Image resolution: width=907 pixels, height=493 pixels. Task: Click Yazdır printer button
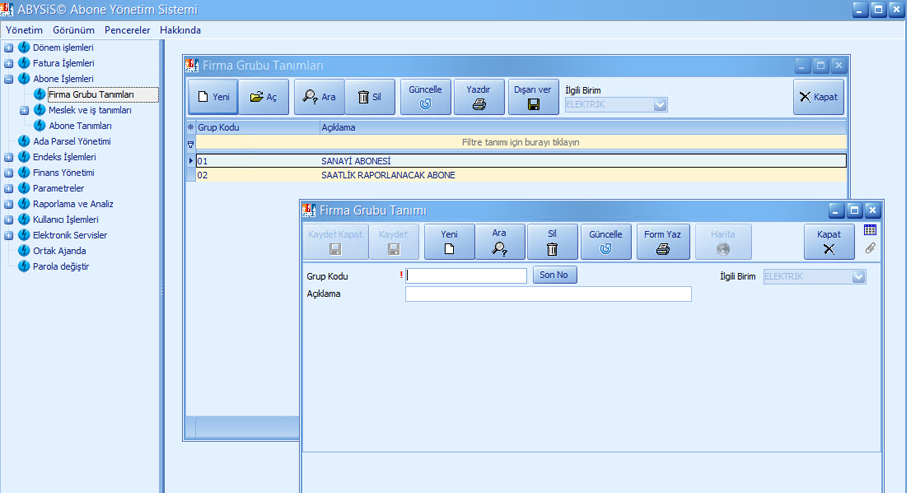tap(479, 97)
